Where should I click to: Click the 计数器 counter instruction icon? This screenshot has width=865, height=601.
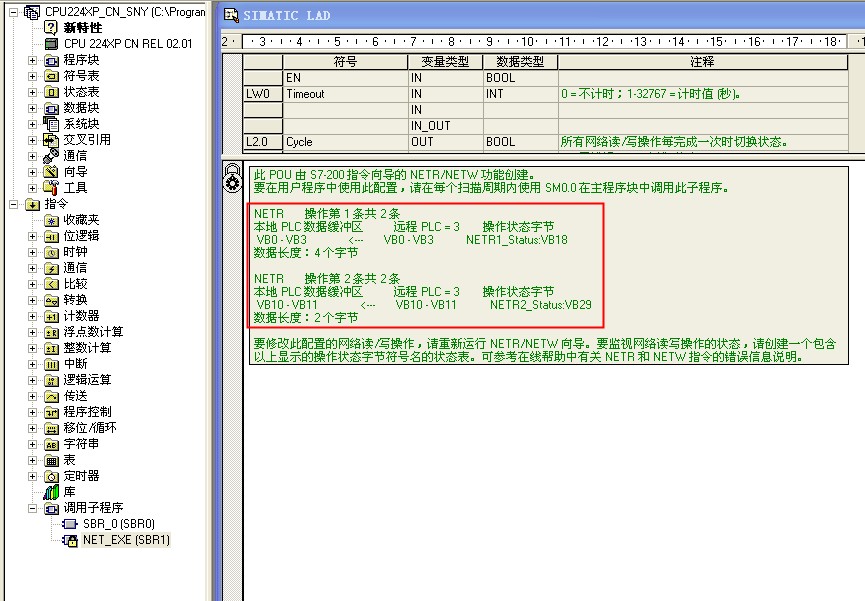click(x=51, y=317)
